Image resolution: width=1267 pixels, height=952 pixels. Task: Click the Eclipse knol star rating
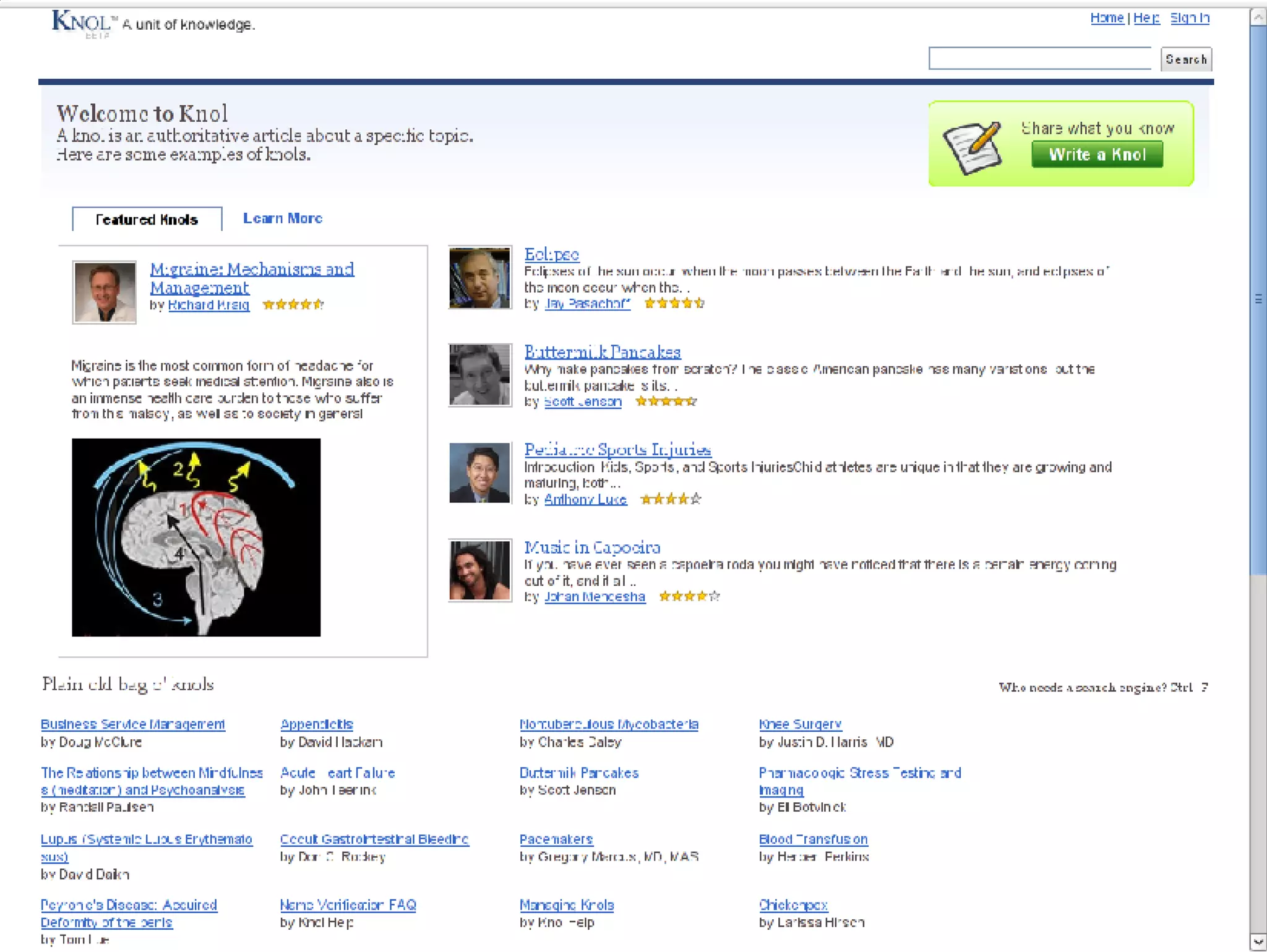point(674,303)
